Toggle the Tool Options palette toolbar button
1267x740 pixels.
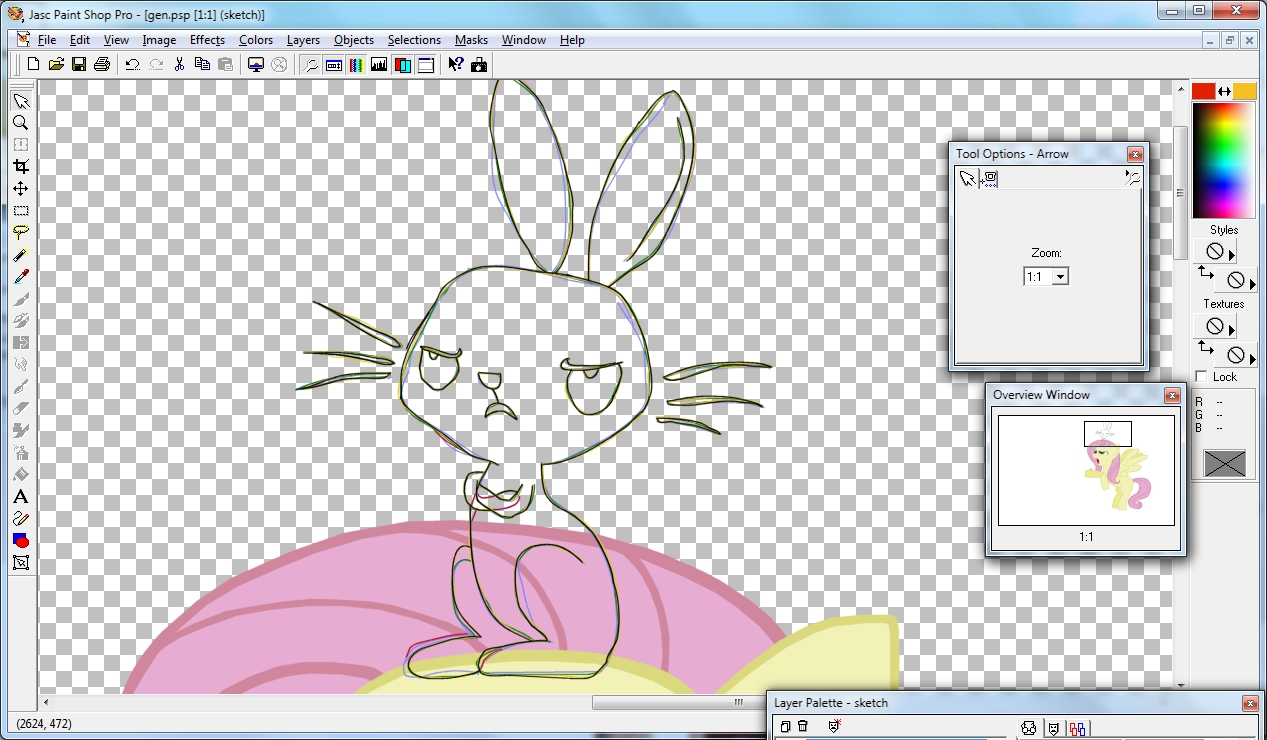coord(333,65)
